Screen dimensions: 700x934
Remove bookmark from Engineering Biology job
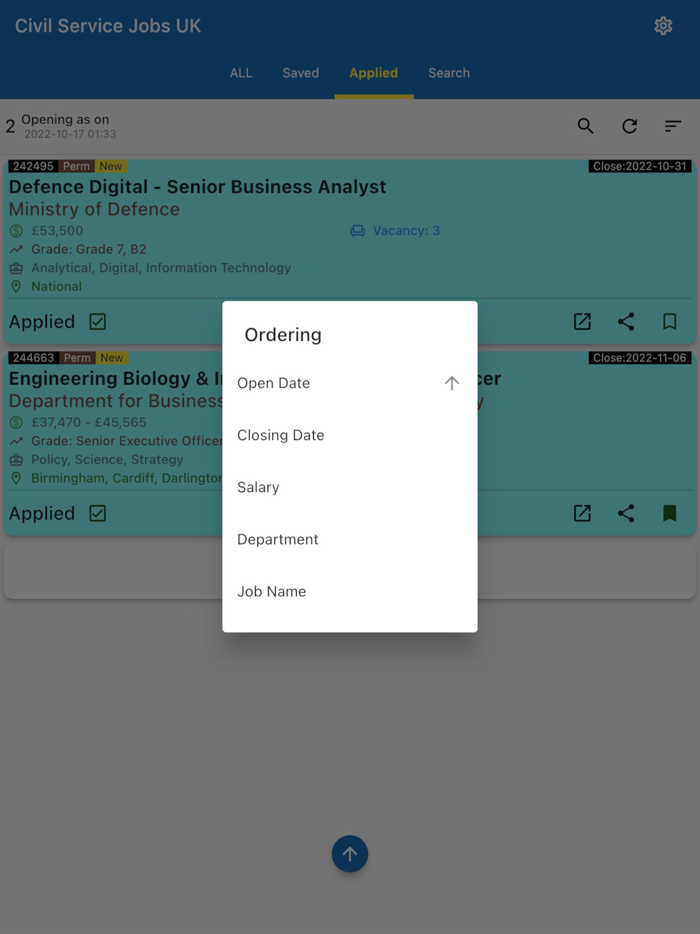[670, 513]
